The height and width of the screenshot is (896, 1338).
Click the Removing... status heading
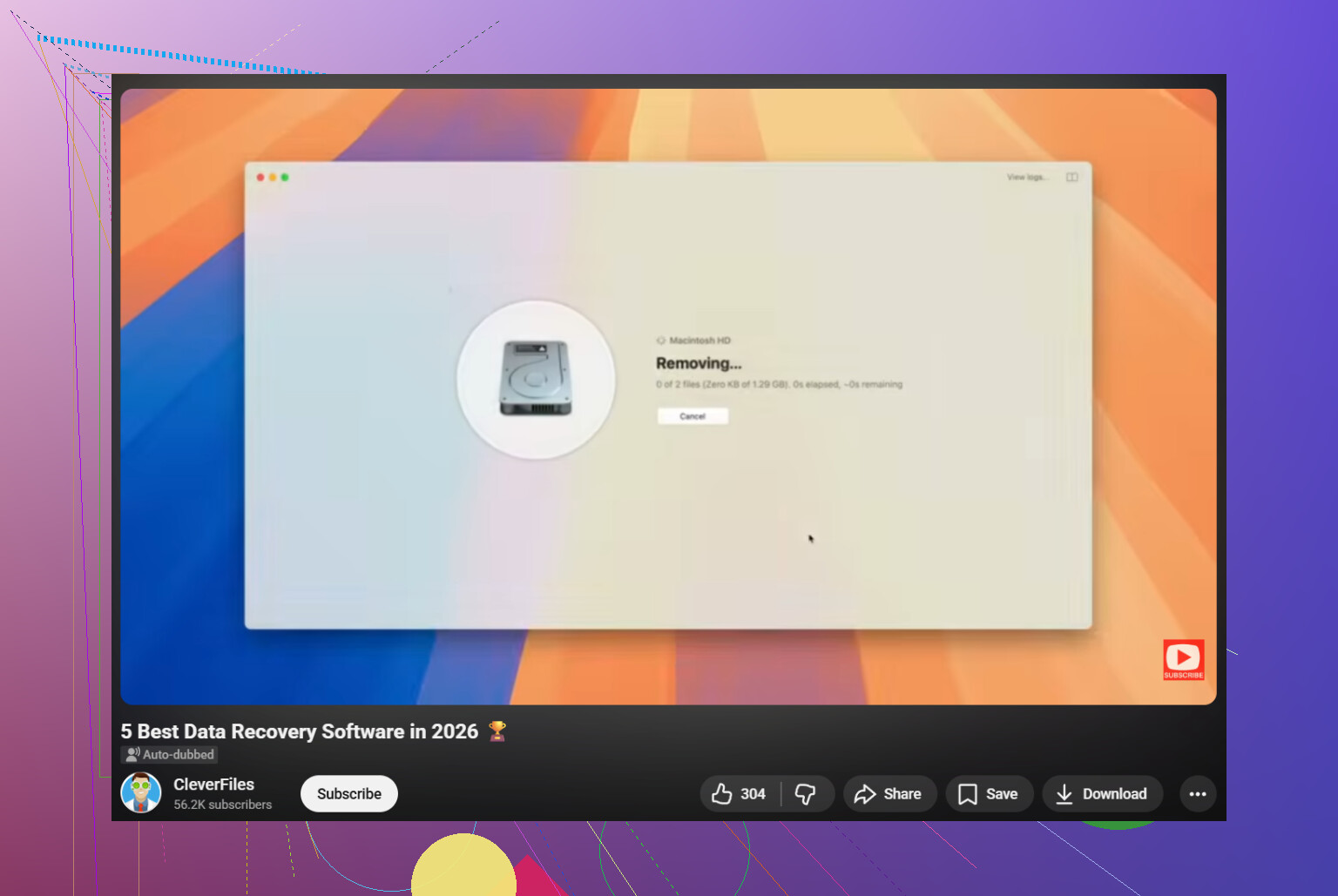[x=699, y=363]
